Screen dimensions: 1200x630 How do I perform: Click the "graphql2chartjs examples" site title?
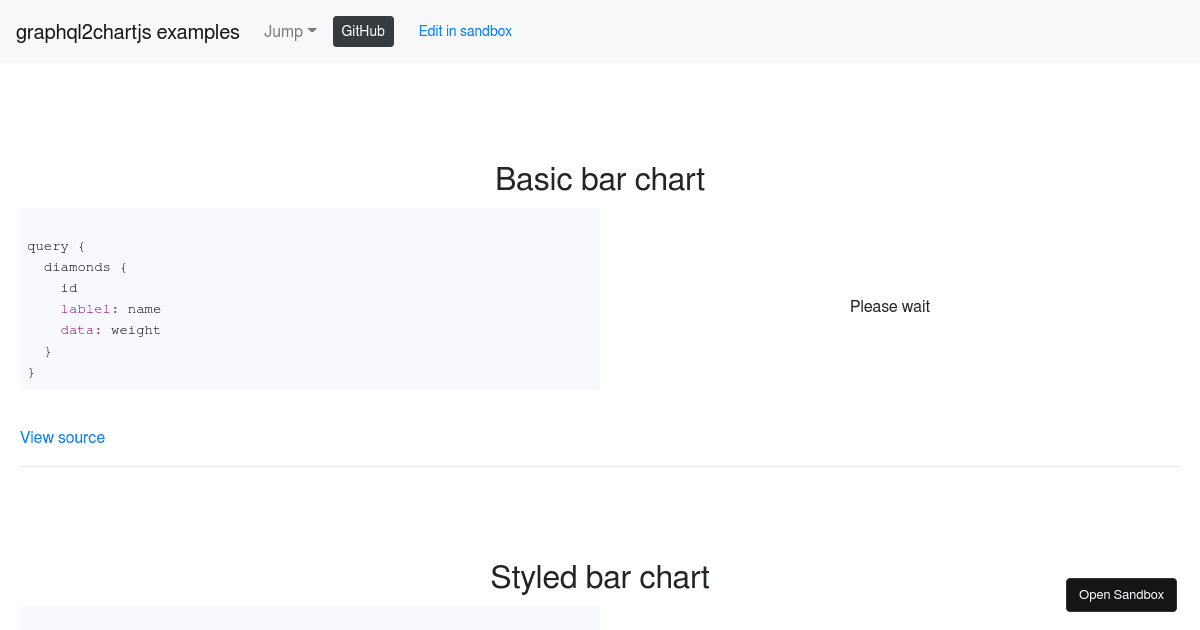click(127, 31)
